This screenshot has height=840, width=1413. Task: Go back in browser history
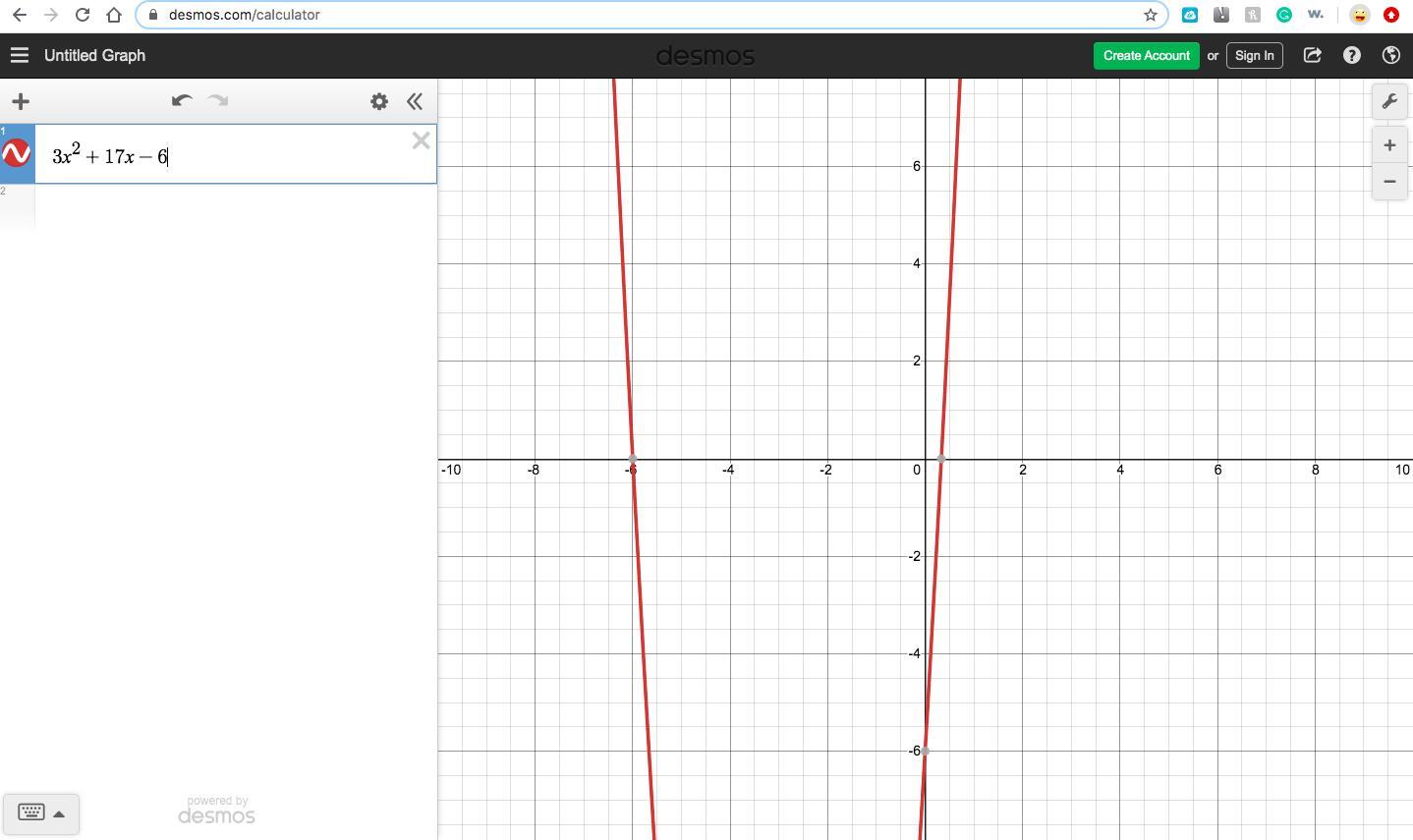tap(20, 15)
